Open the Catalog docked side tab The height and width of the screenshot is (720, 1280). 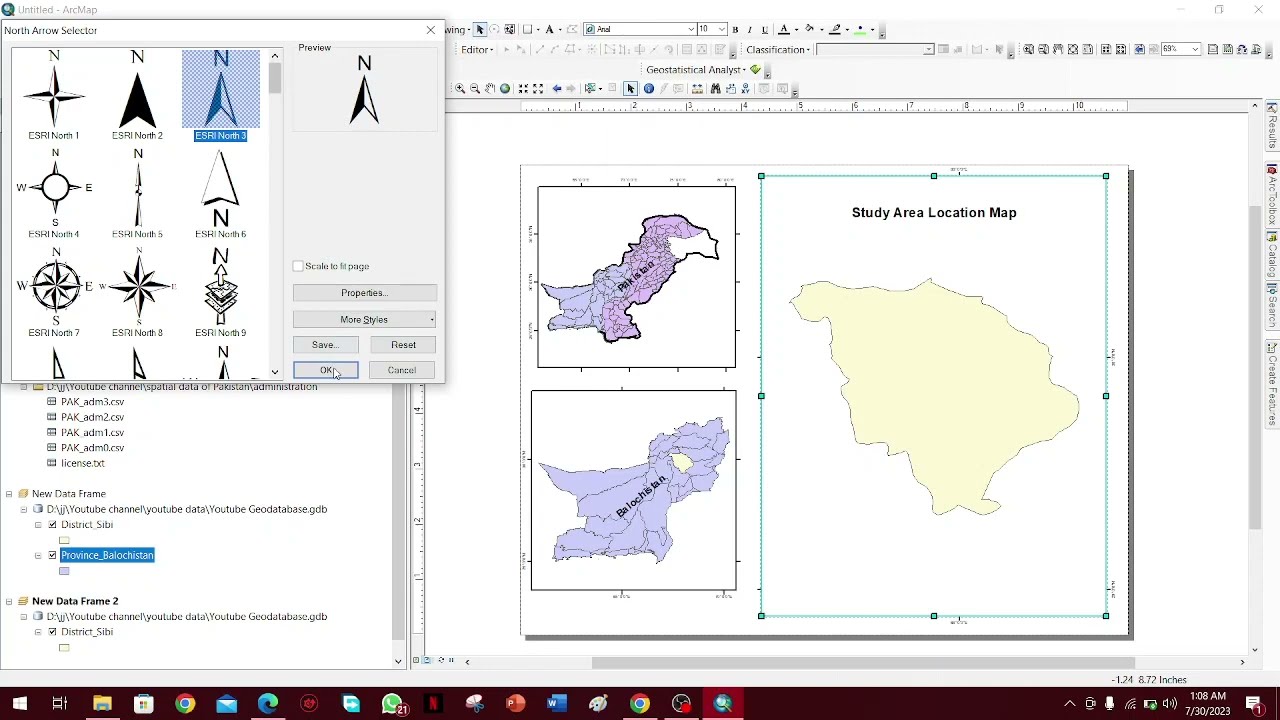[x=1272, y=256]
